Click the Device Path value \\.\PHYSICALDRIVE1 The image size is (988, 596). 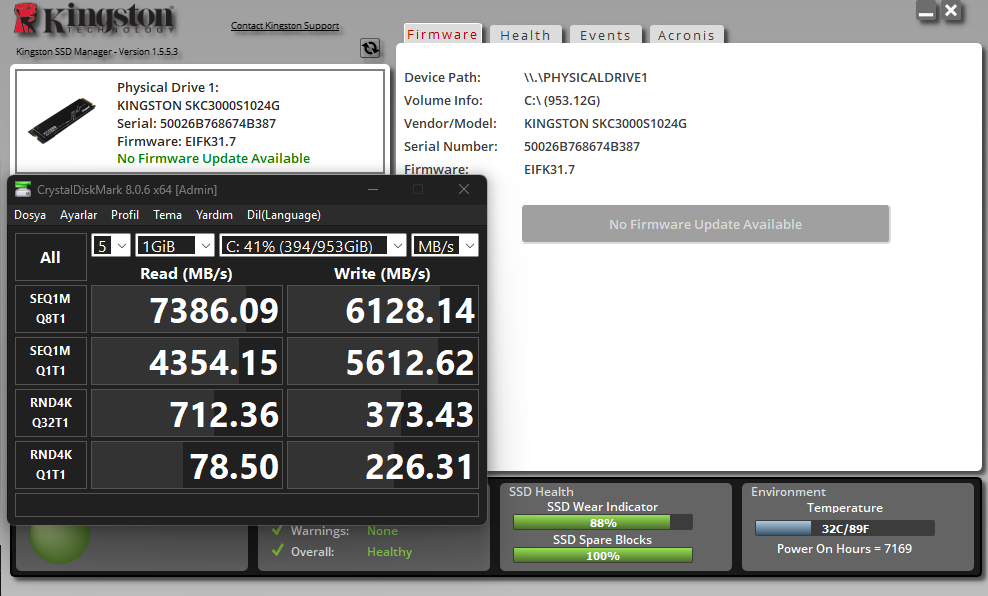(586, 77)
